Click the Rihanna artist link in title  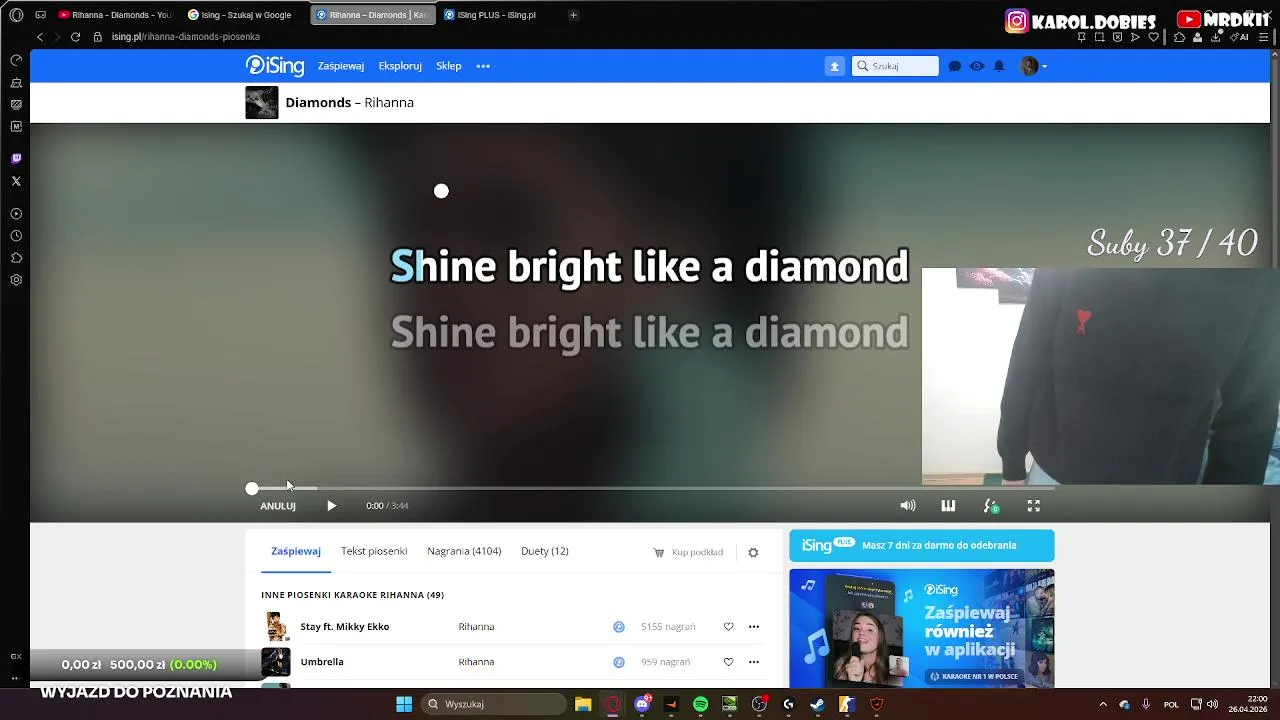389,102
